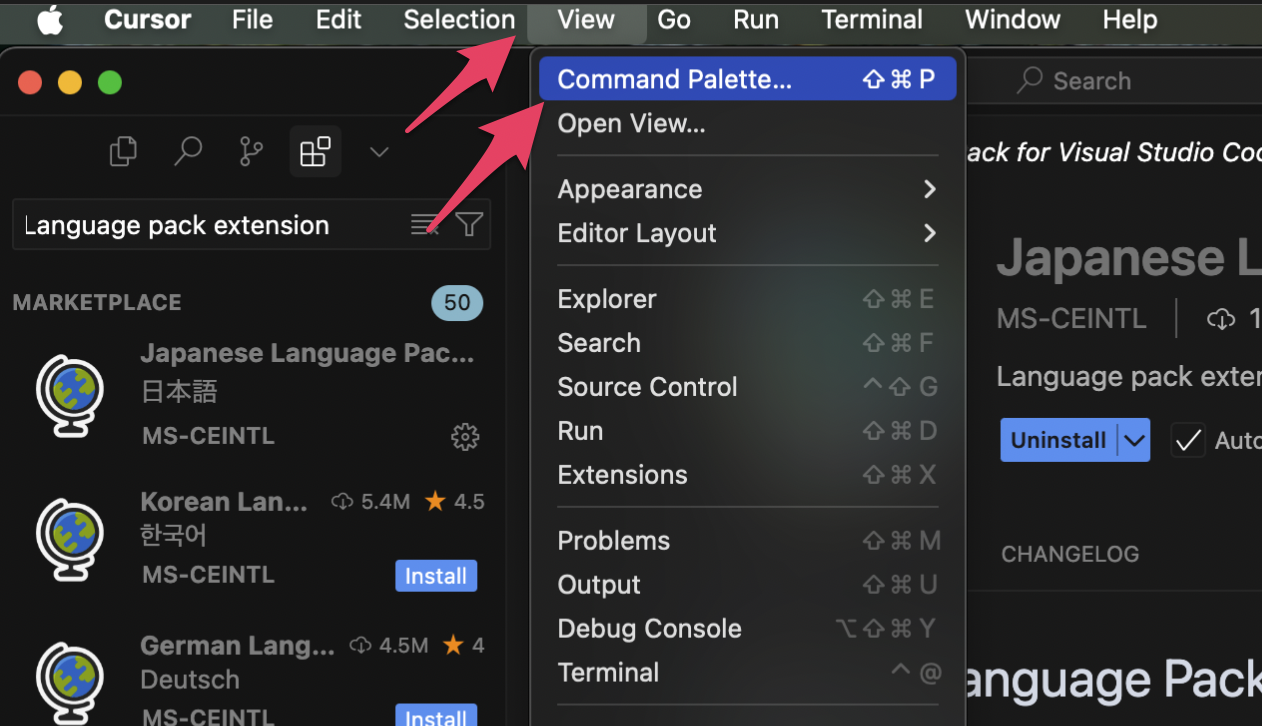Click the Japanese L… heading in details pane

[1129, 258]
